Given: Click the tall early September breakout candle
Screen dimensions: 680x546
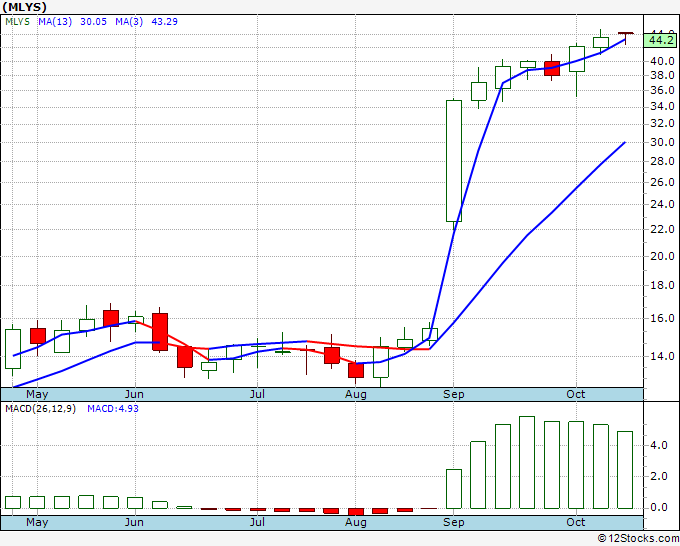Looking at the screenshot, I should pos(454,161).
